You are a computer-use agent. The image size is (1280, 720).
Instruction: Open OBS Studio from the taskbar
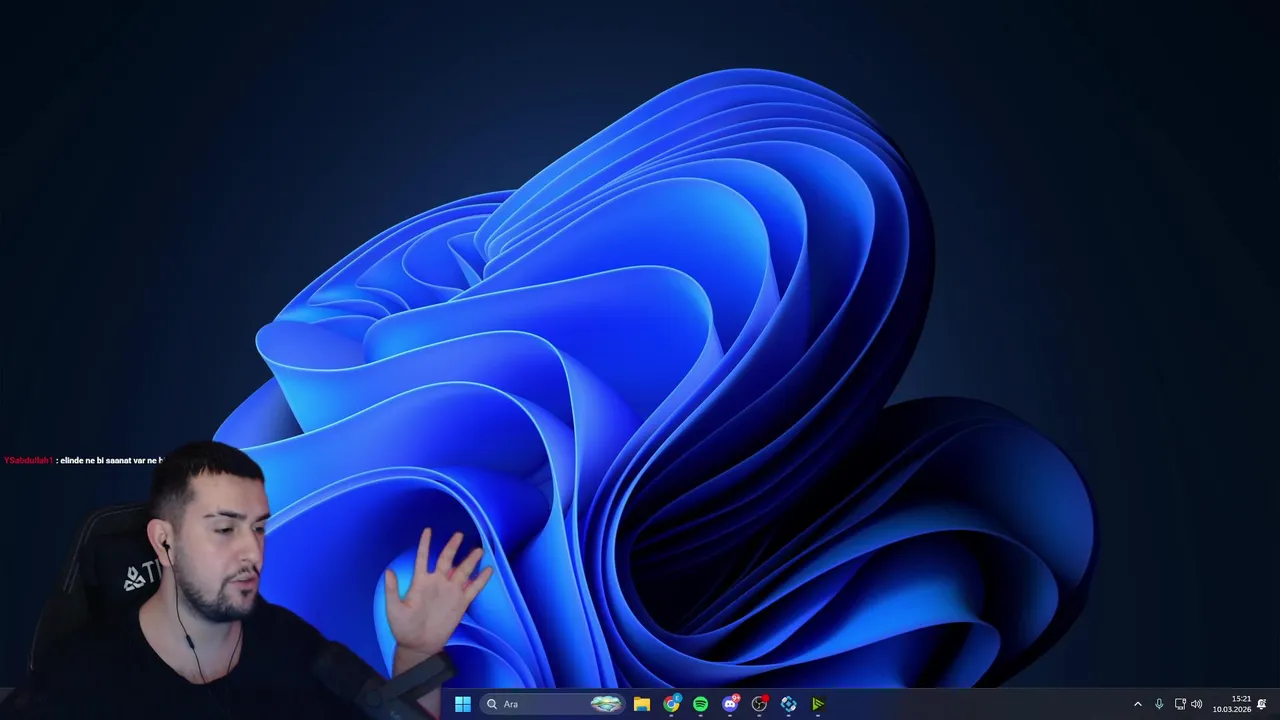[x=759, y=704]
